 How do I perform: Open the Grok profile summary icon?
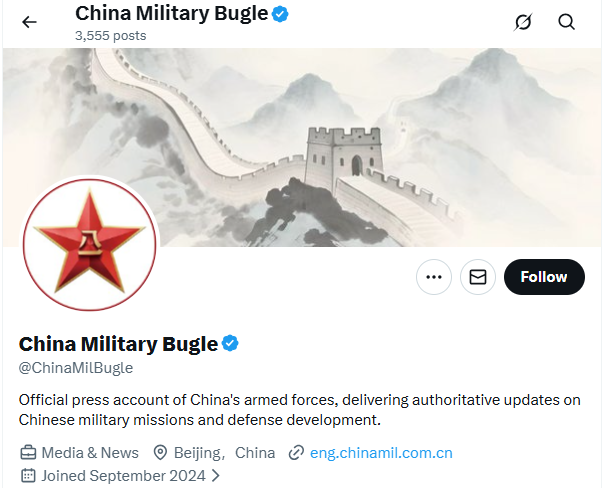523,22
